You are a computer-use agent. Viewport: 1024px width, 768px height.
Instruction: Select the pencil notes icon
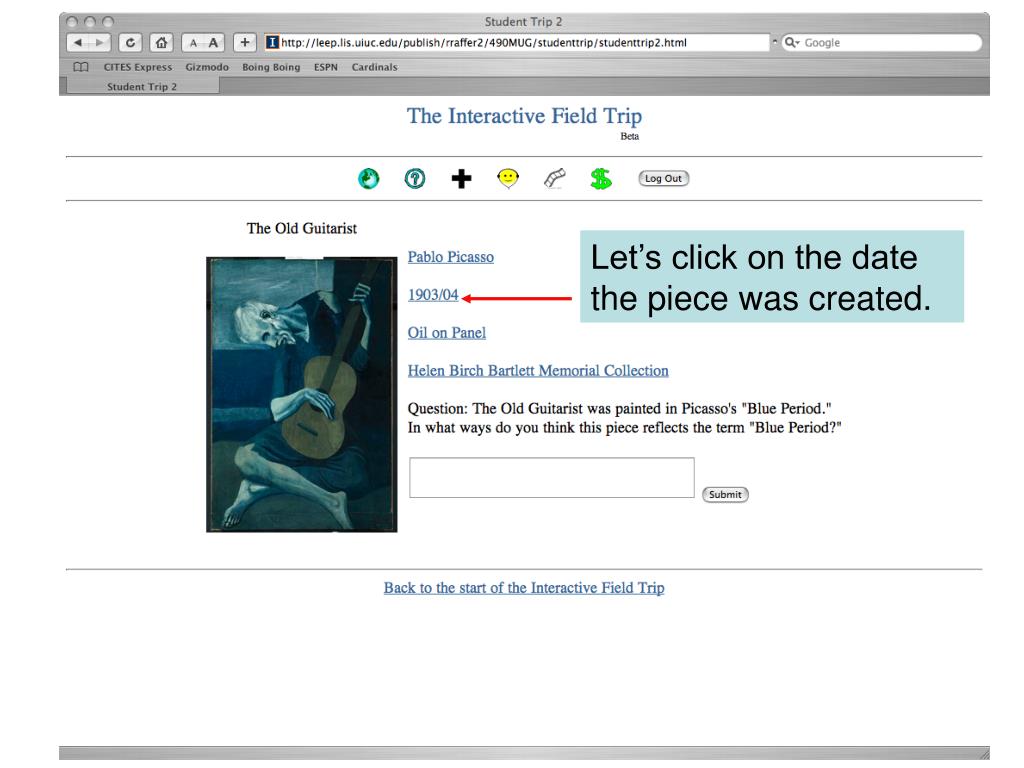[x=554, y=178]
